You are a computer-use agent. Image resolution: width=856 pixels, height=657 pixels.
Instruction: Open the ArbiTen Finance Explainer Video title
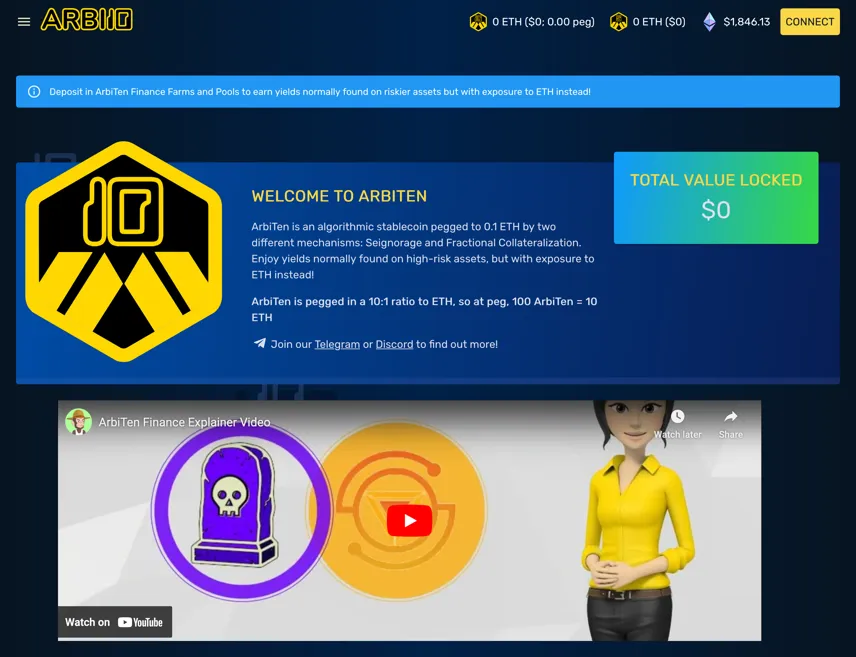[185, 422]
